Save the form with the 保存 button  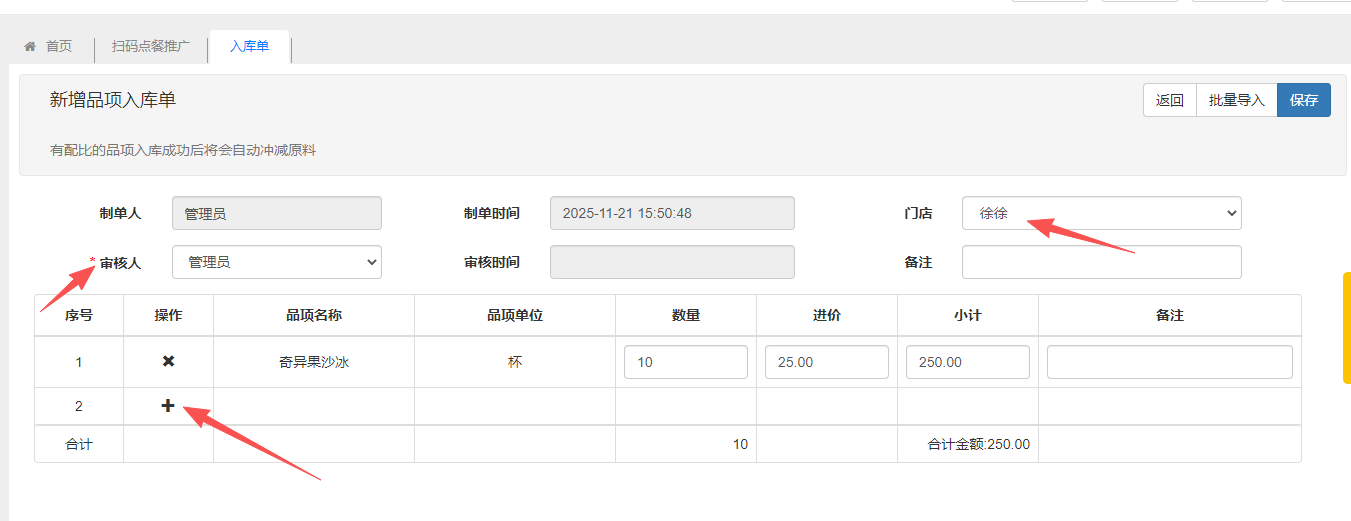point(1303,100)
